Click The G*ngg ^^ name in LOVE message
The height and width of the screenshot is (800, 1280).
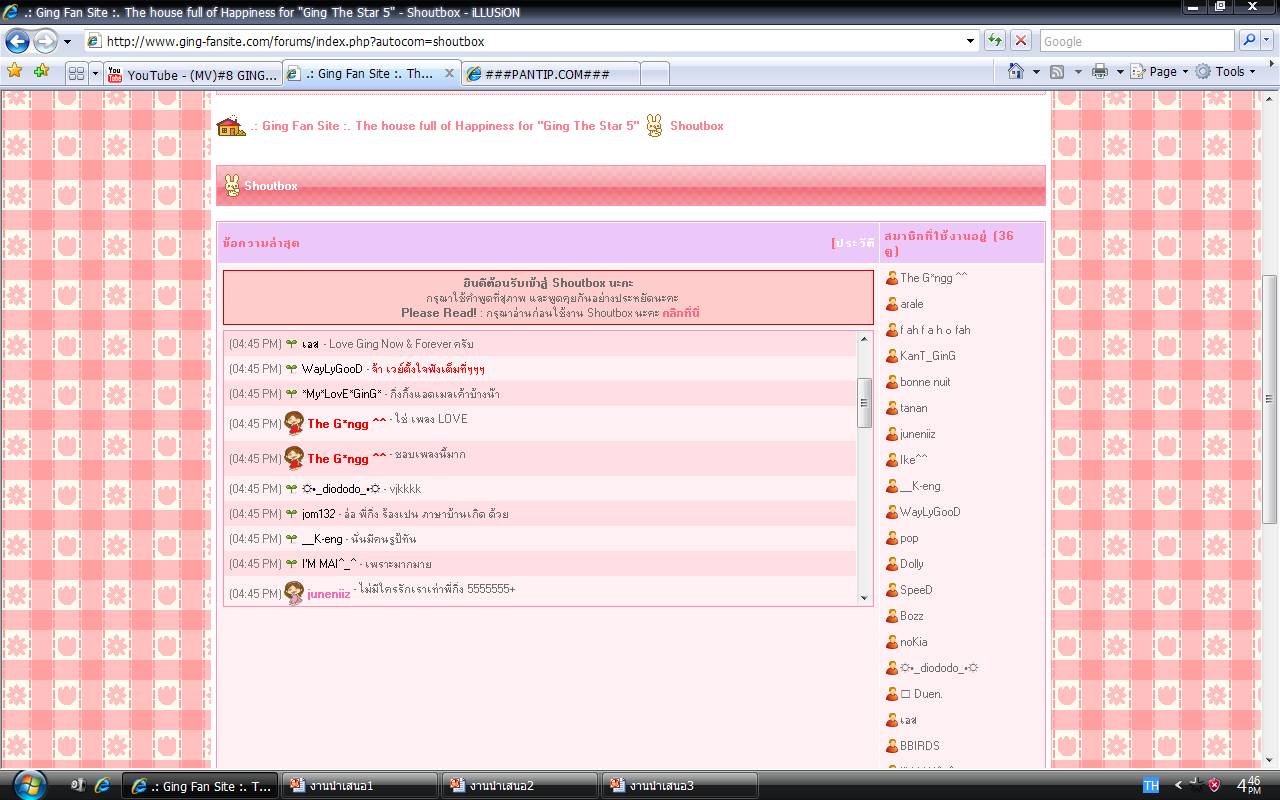coord(346,423)
